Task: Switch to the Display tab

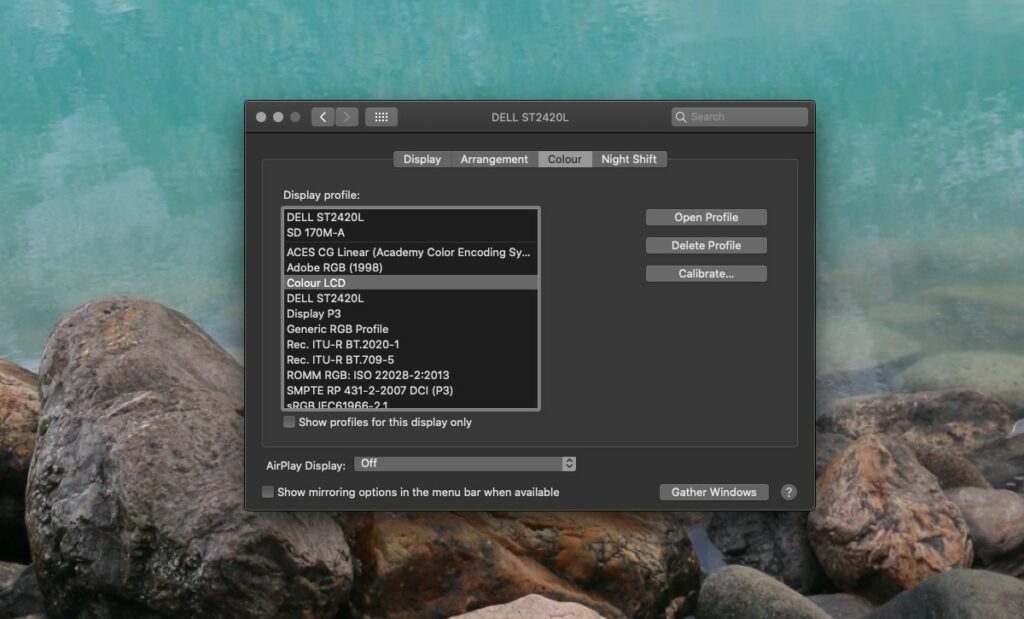Action: click(421, 159)
